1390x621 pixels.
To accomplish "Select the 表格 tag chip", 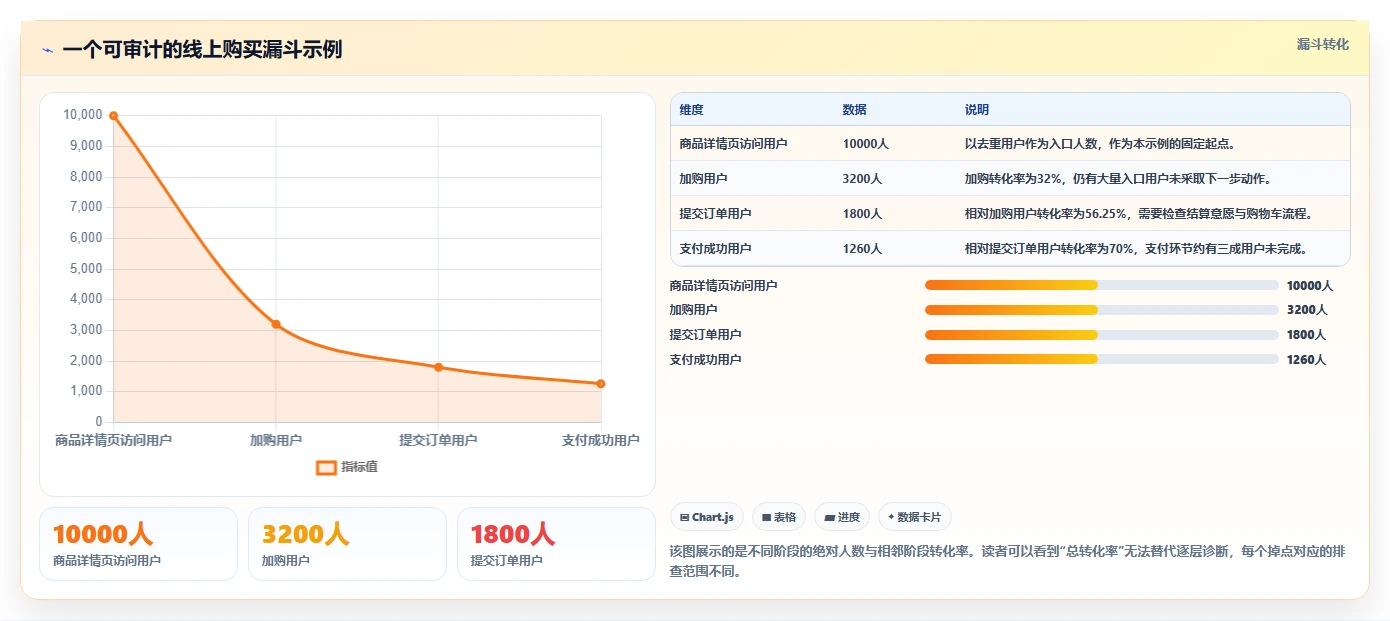I will pyautogui.click(x=779, y=517).
